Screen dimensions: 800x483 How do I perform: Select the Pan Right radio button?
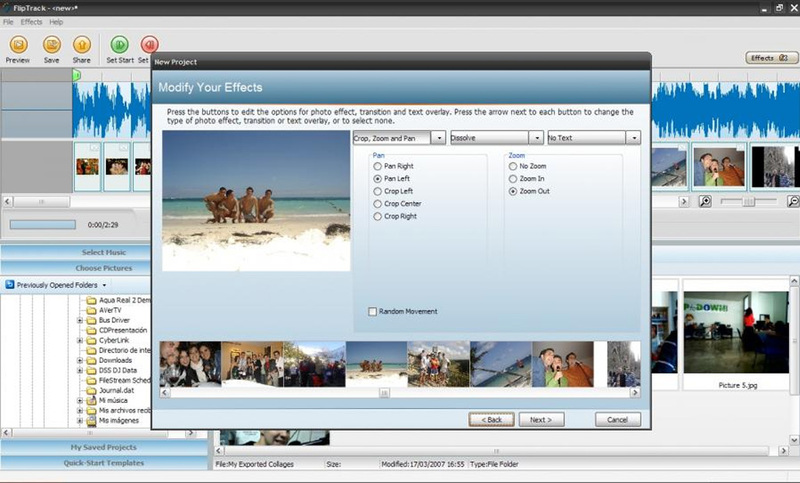click(x=378, y=166)
